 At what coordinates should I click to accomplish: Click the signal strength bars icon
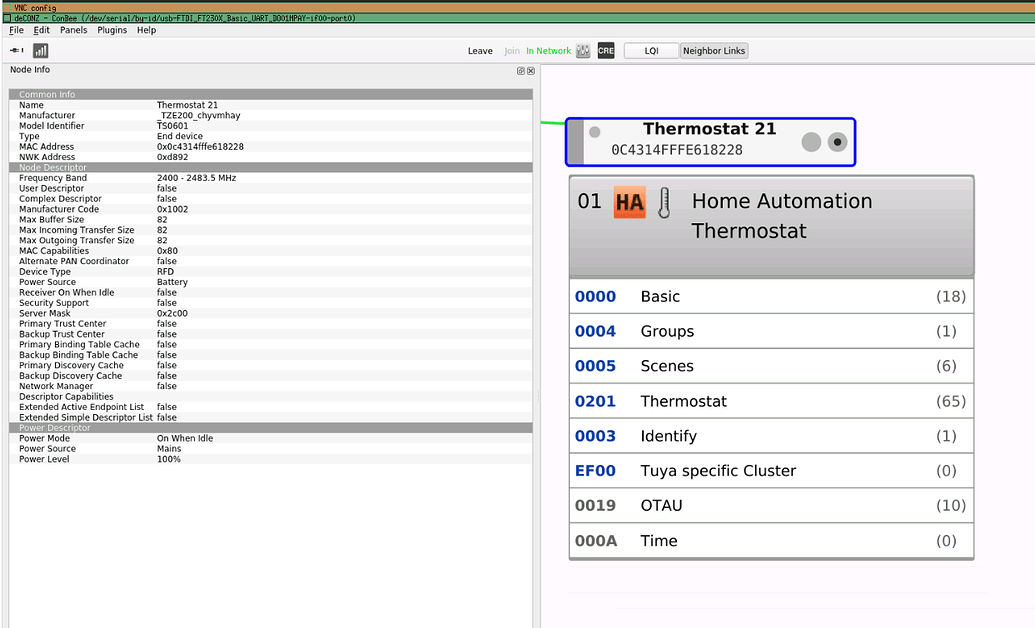pyautogui.click(x=41, y=50)
